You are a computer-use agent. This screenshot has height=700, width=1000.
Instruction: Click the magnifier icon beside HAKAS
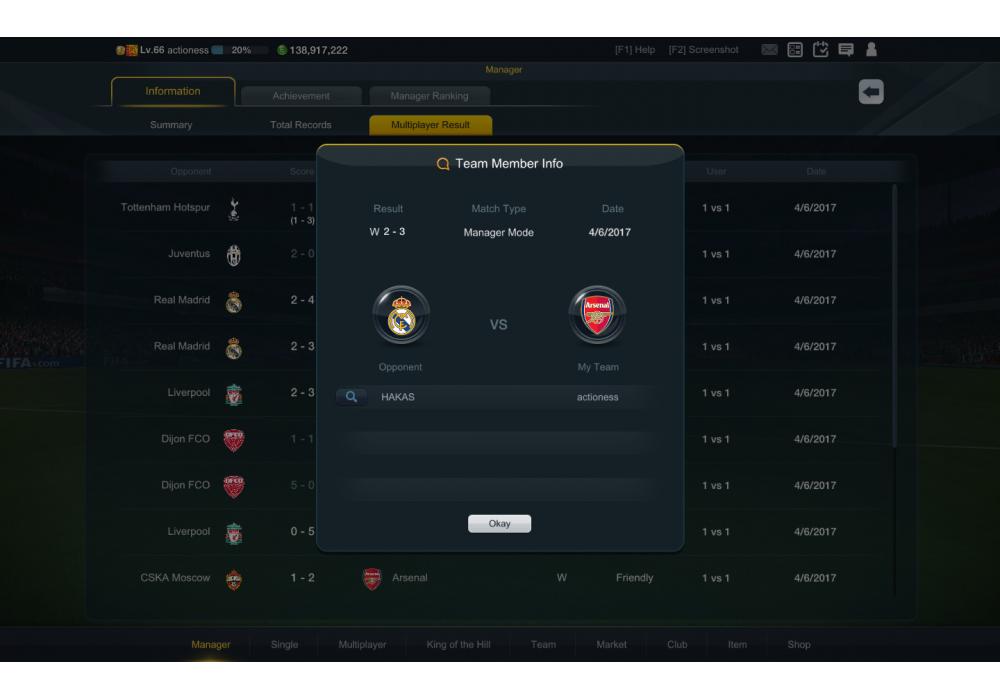point(351,397)
